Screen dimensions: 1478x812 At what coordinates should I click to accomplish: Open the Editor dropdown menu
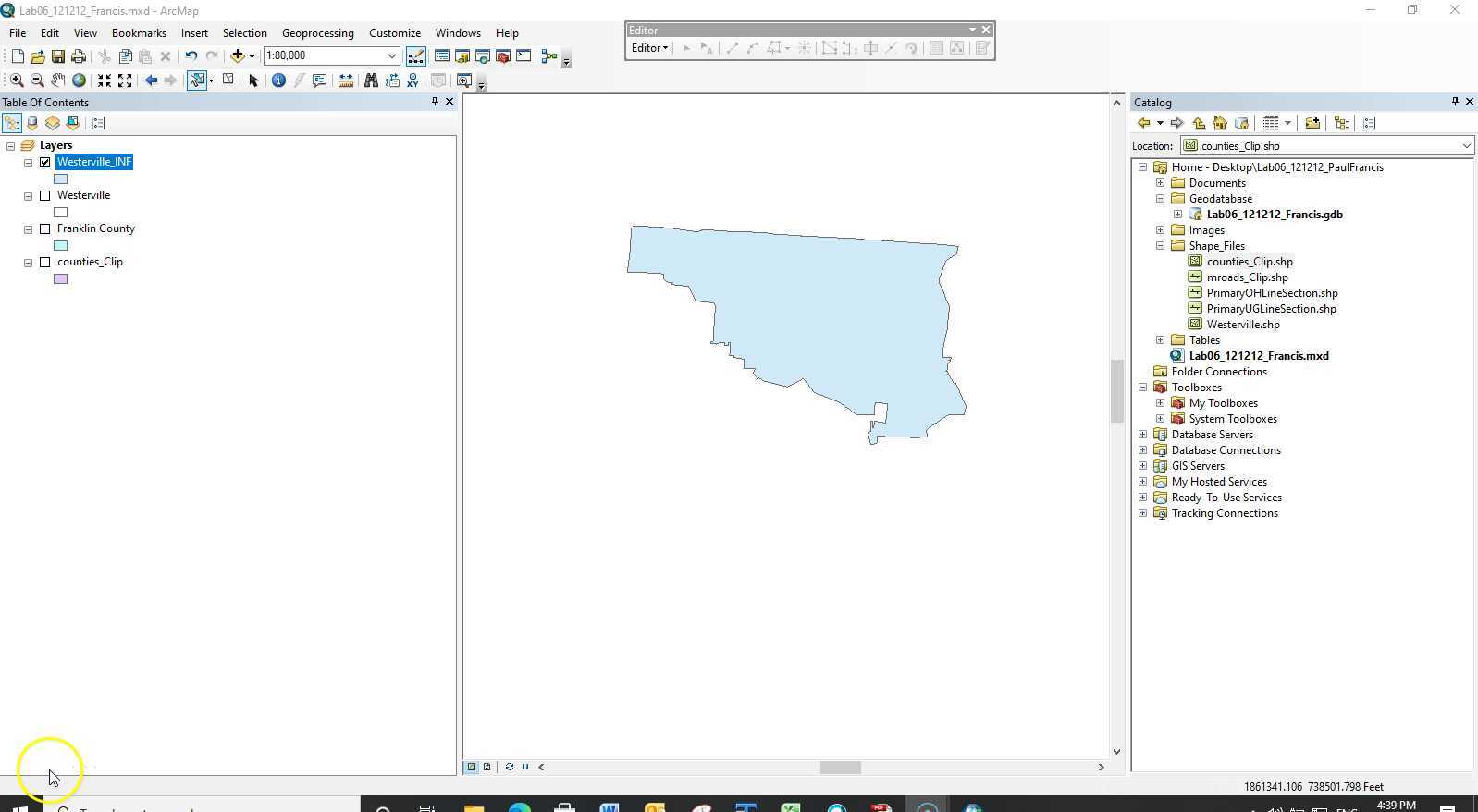pyautogui.click(x=649, y=48)
